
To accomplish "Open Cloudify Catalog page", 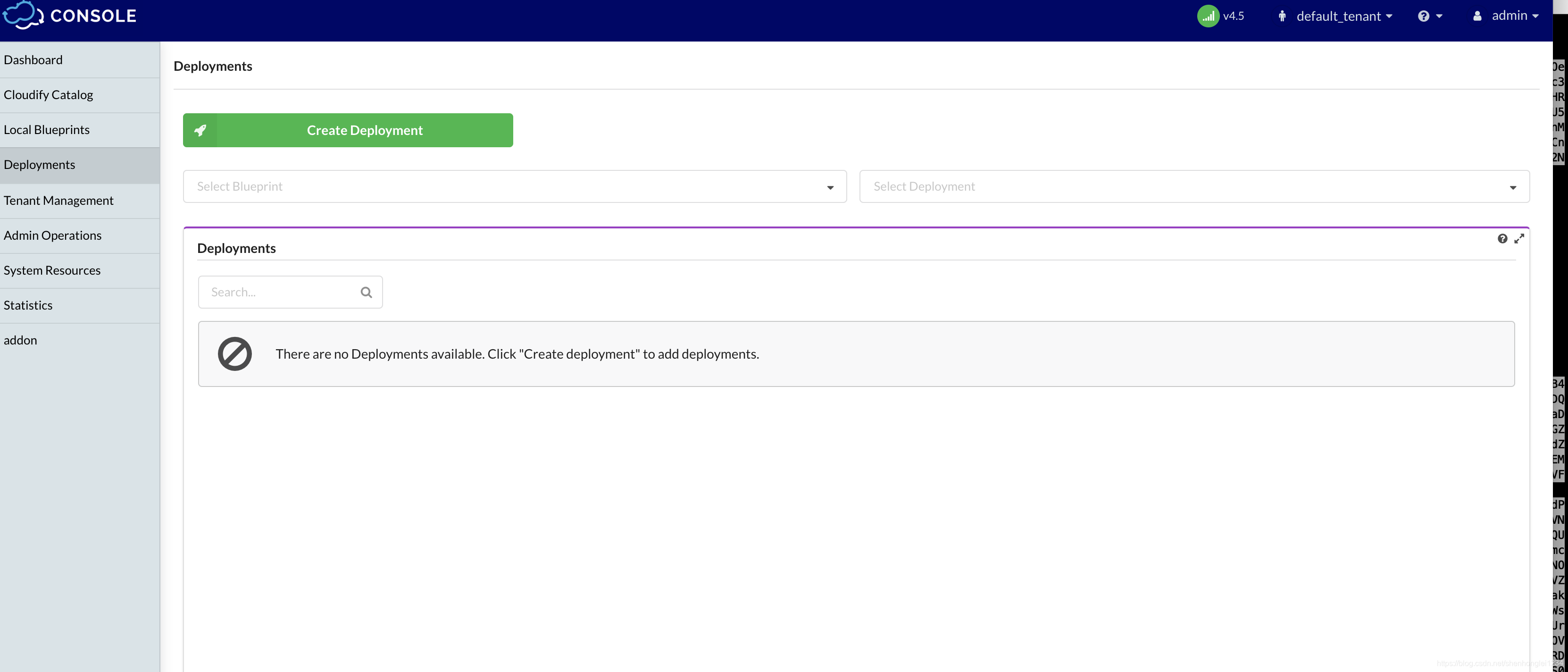I will coord(80,95).
